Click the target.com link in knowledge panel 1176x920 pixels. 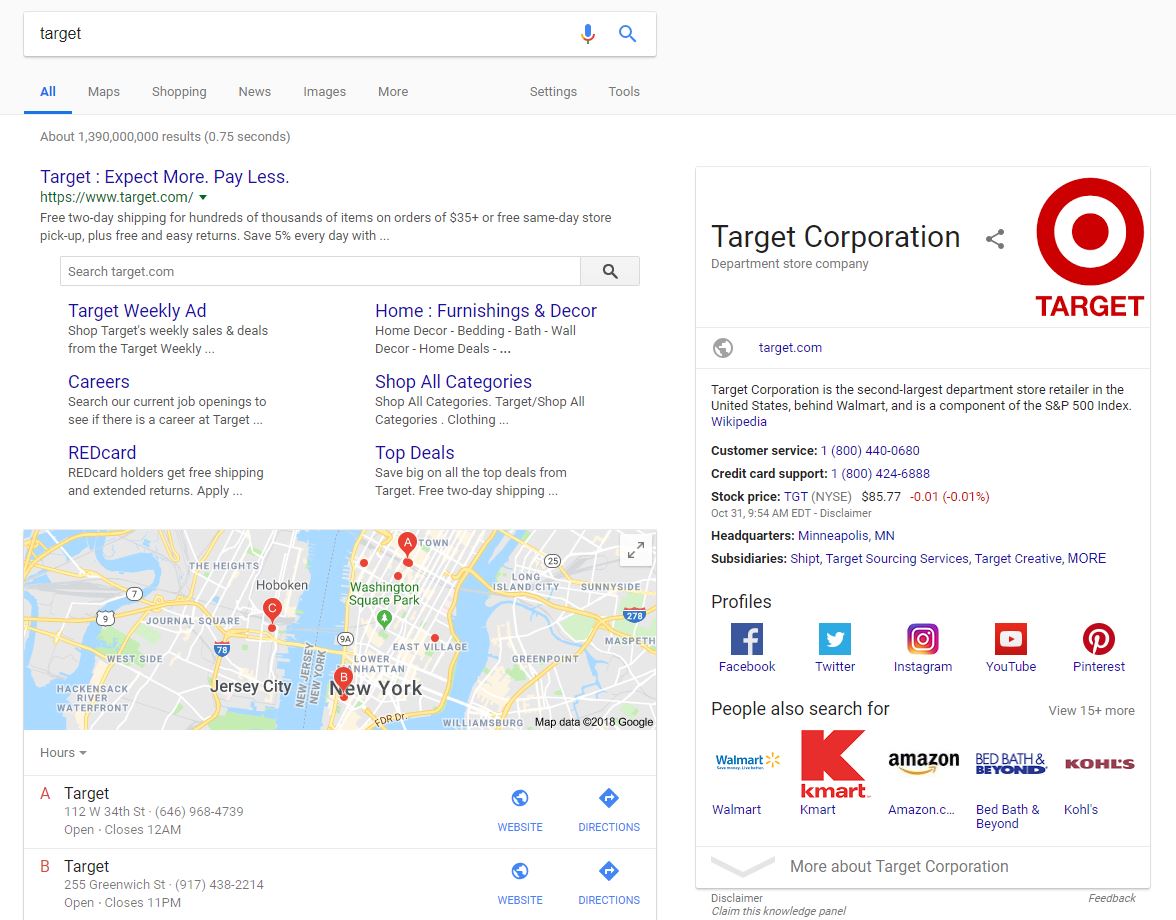[790, 348]
